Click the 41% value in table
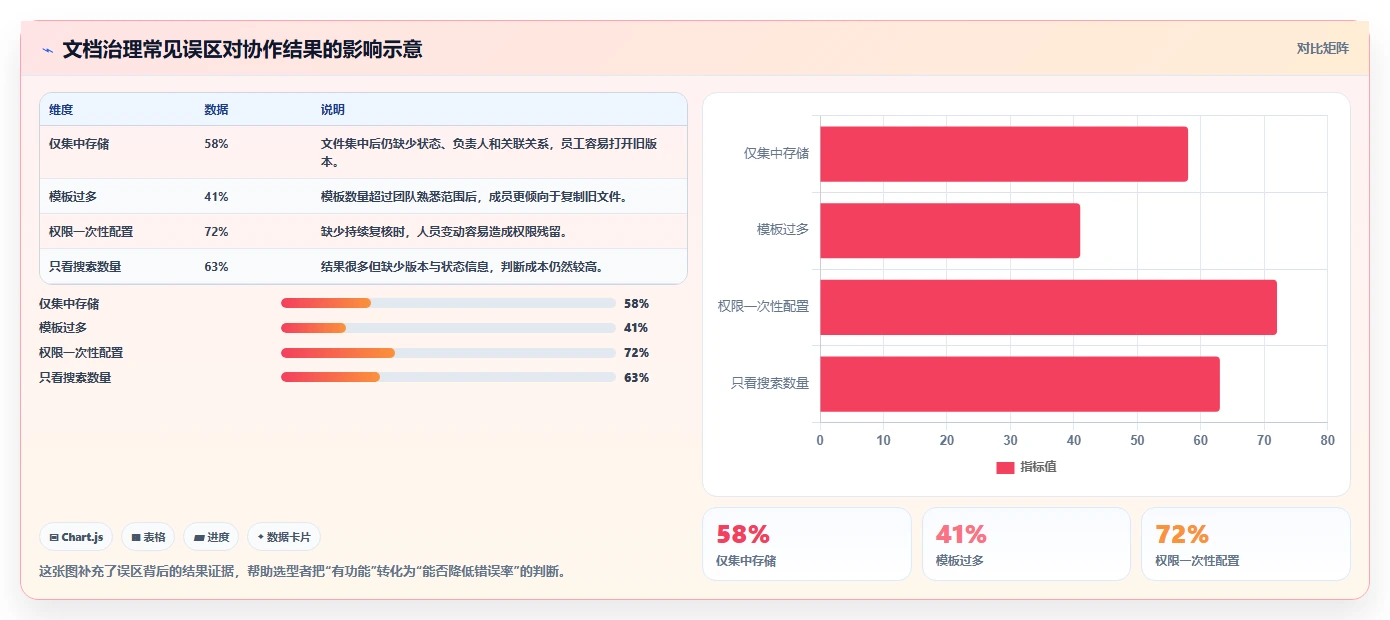 [x=216, y=197]
